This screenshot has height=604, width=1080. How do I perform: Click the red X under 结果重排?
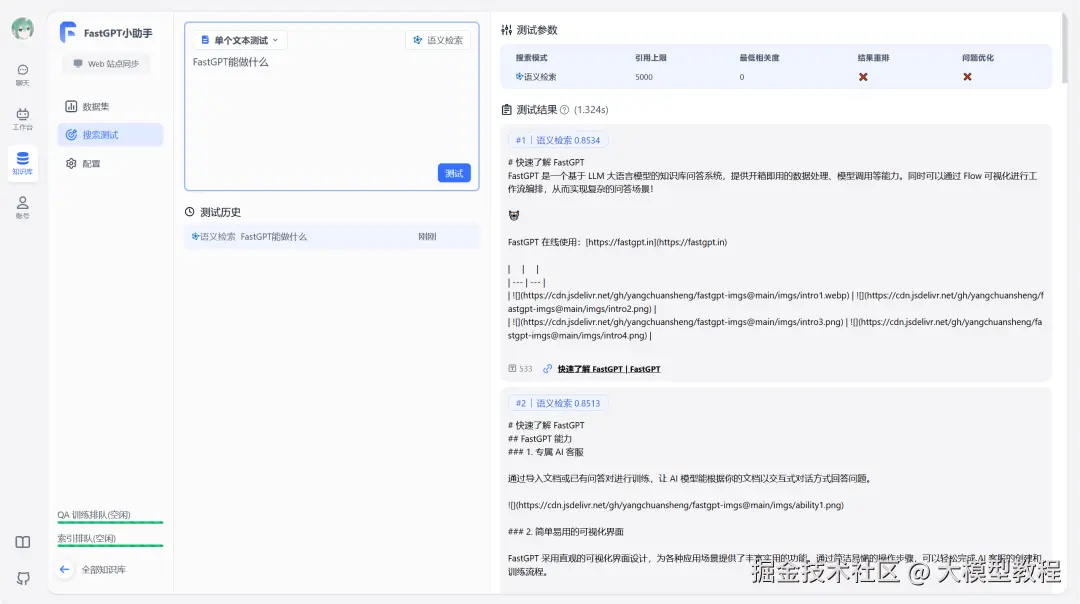pyautogui.click(x=863, y=76)
